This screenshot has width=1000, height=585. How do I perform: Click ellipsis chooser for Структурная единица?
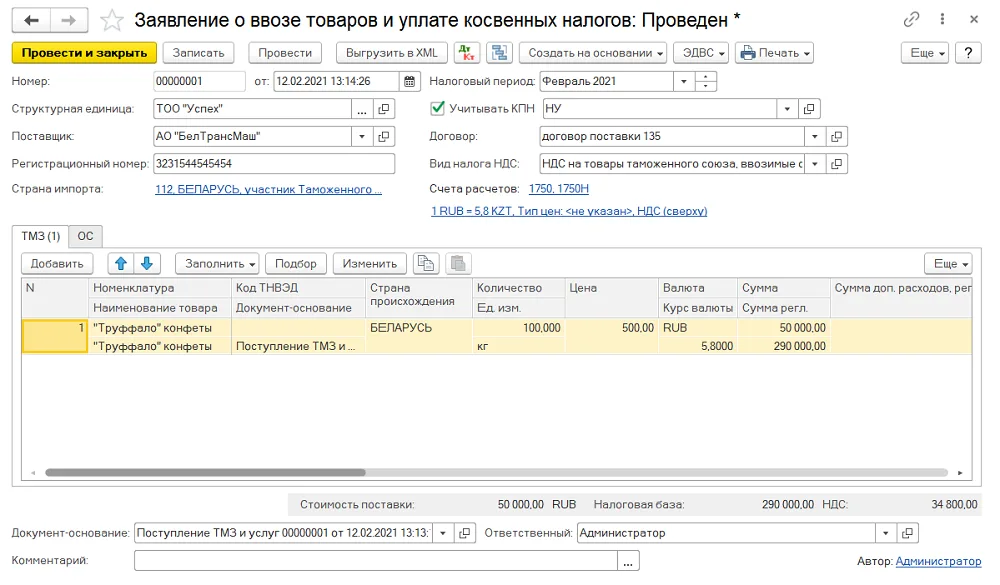(x=362, y=109)
